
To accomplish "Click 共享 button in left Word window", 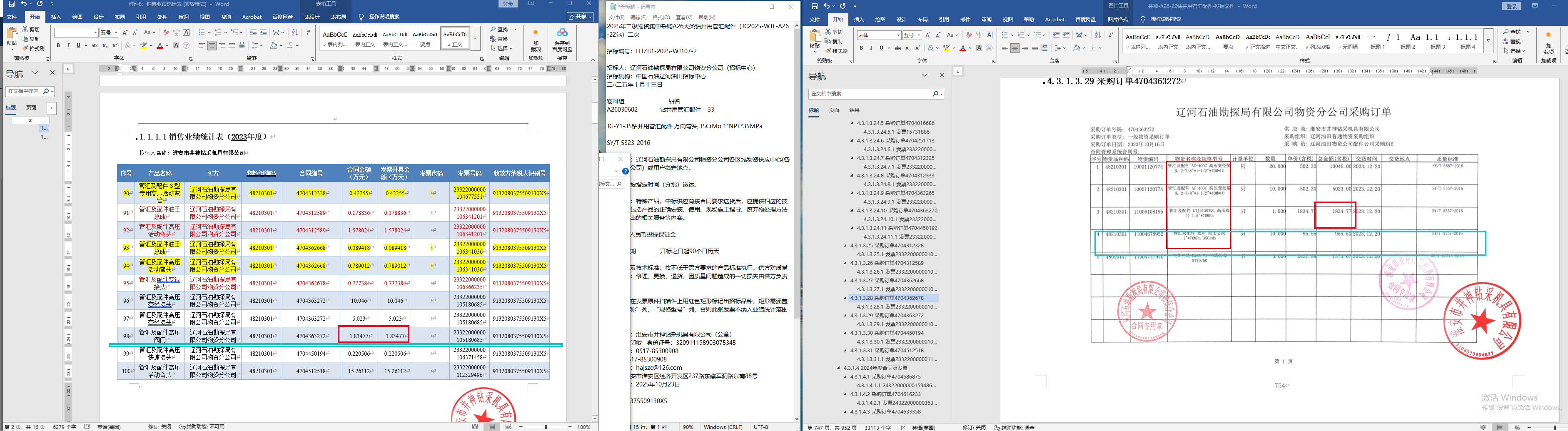I will (581, 17).
